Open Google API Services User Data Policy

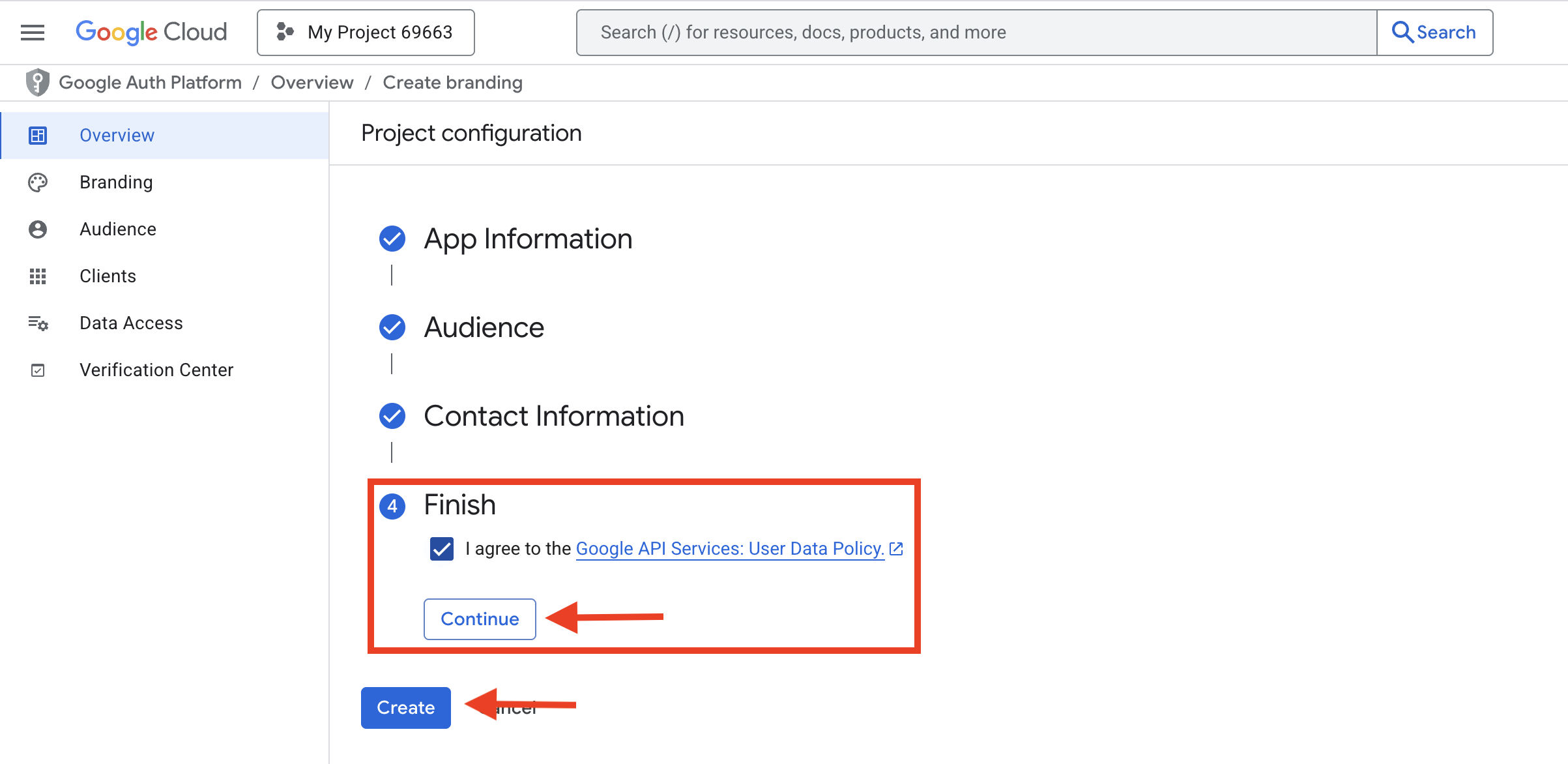(730, 549)
